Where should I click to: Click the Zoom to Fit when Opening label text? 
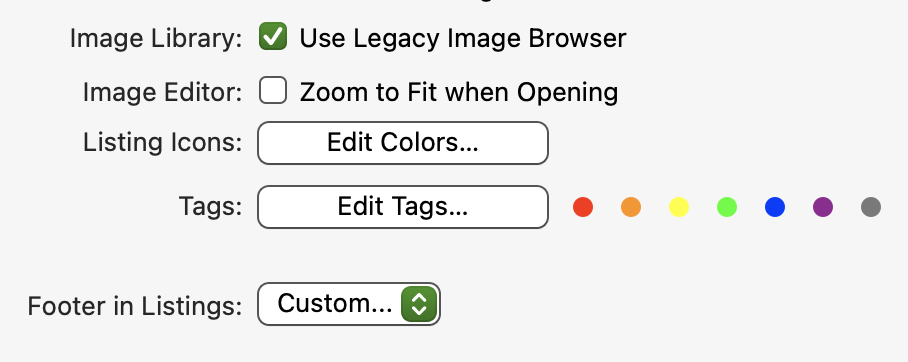pos(459,92)
